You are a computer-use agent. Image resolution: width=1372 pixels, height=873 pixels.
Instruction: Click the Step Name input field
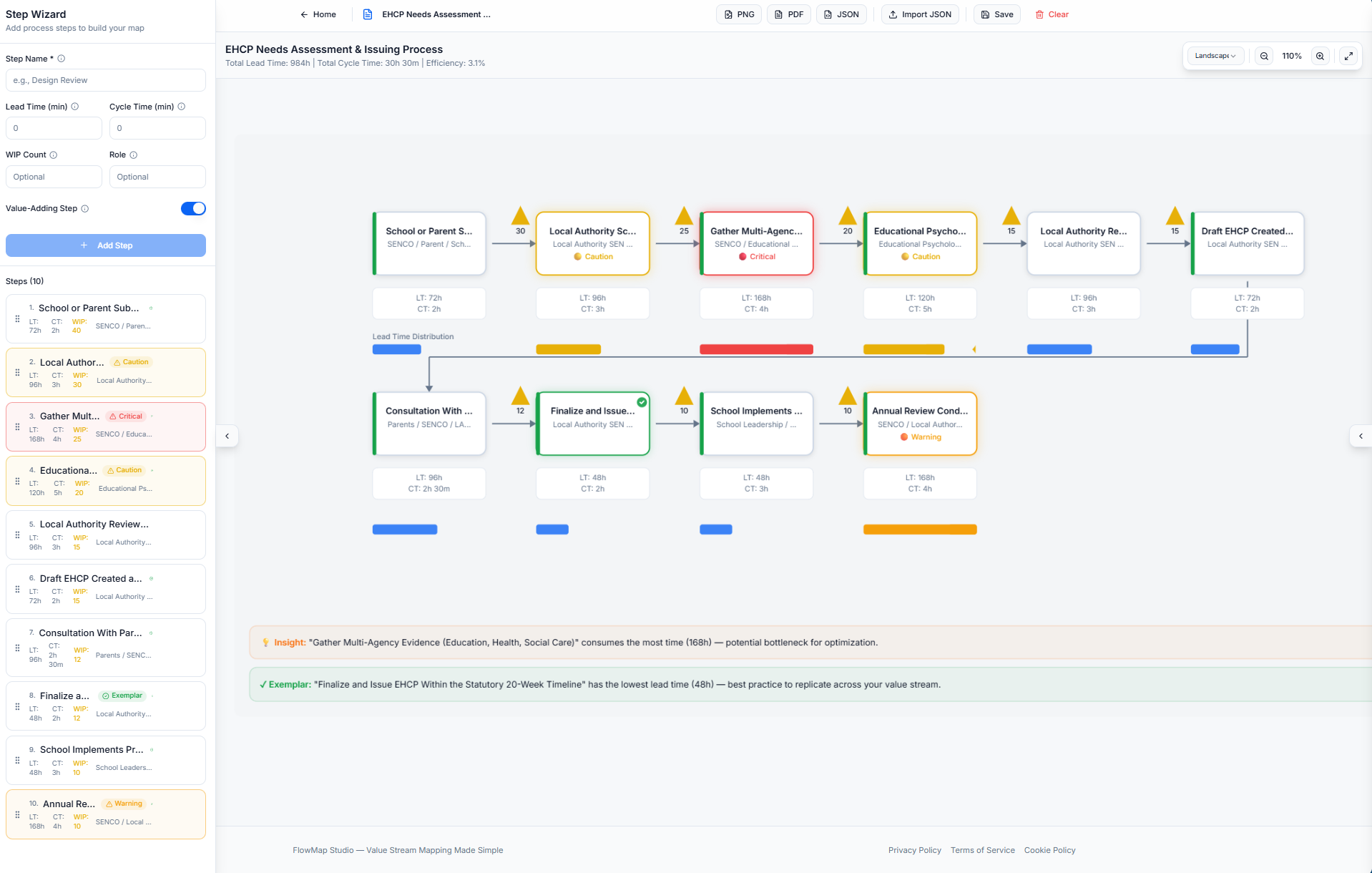[x=106, y=80]
